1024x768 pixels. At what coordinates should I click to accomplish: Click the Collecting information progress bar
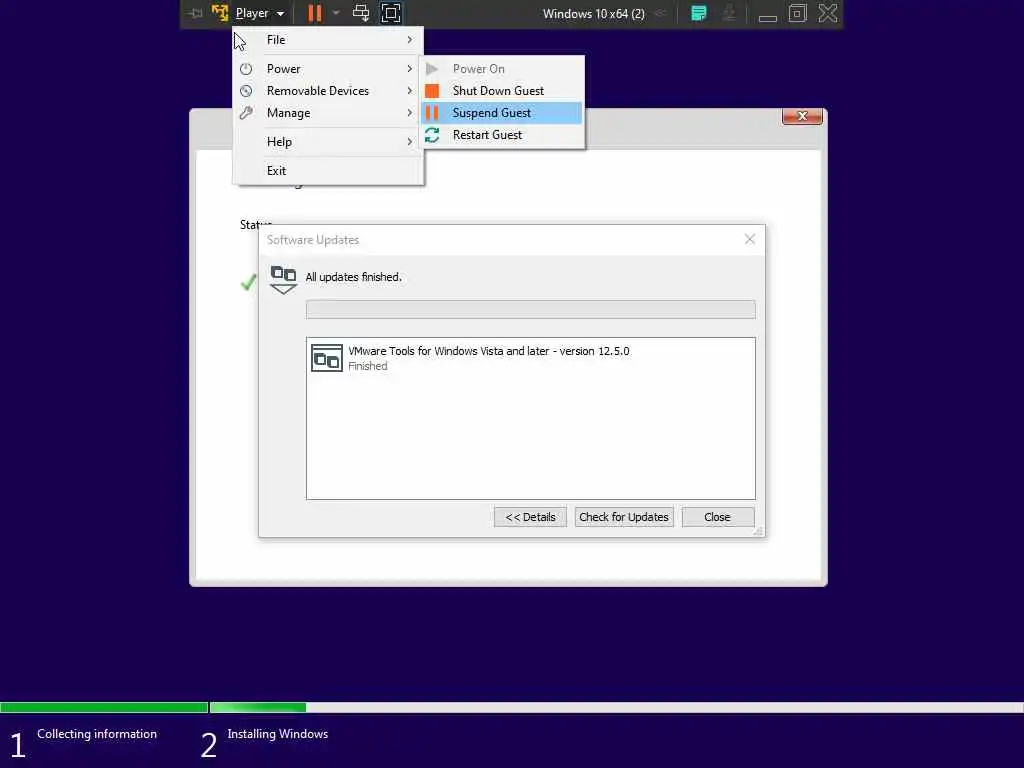tap(104, 708)
